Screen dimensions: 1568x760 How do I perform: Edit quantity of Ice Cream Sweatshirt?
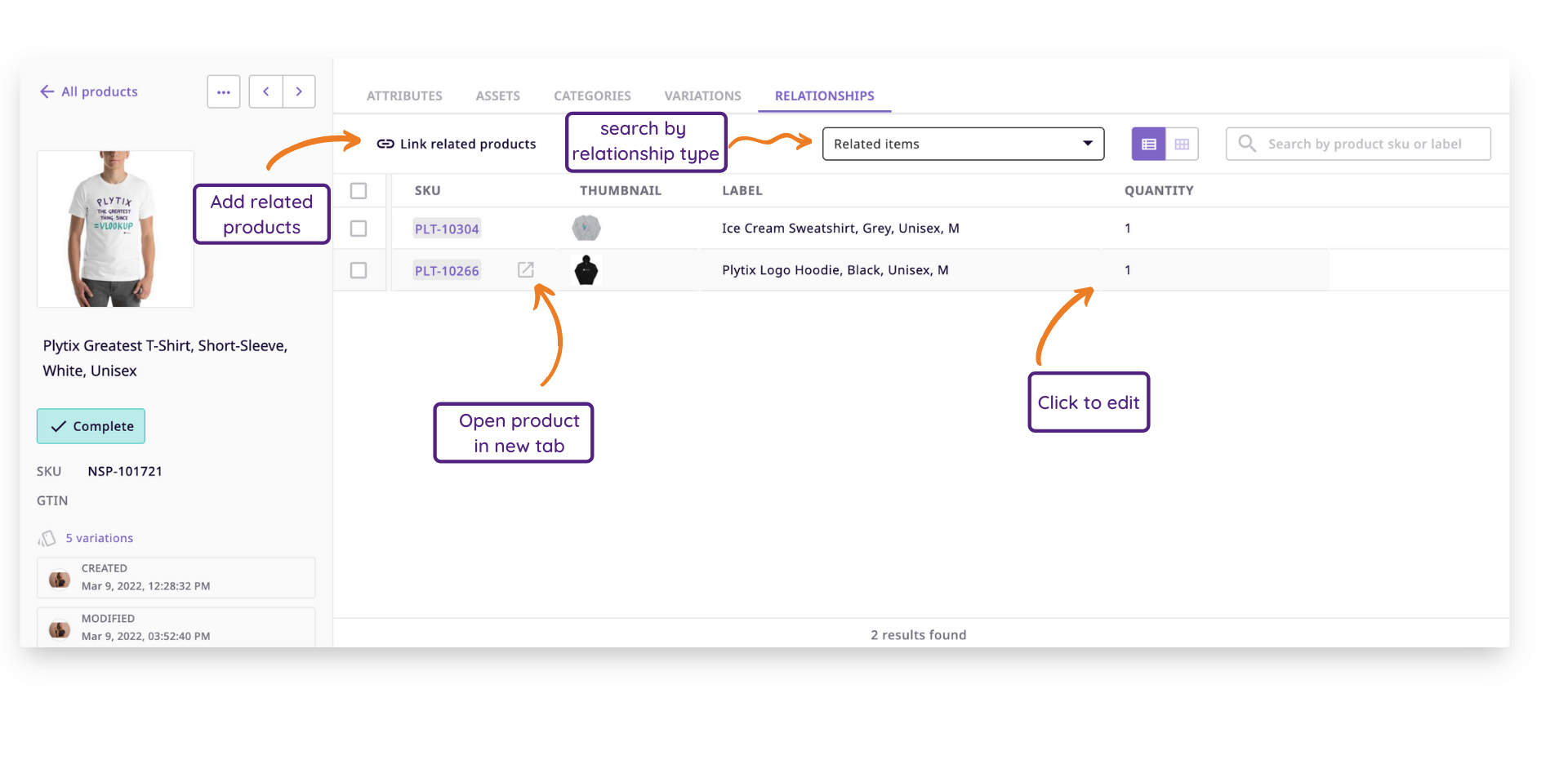pyautogui.click(x=1128, y=229)
